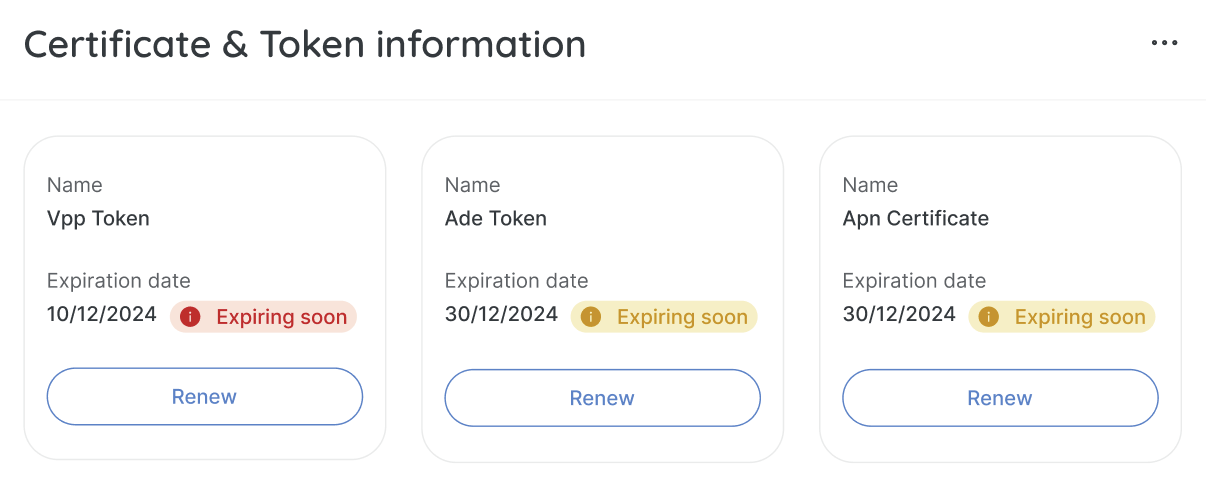Click the Apn Certificate card's Name label
The width and height of the screenshot is (1206, 484).
pyautogui.click(x=871, y=185)
